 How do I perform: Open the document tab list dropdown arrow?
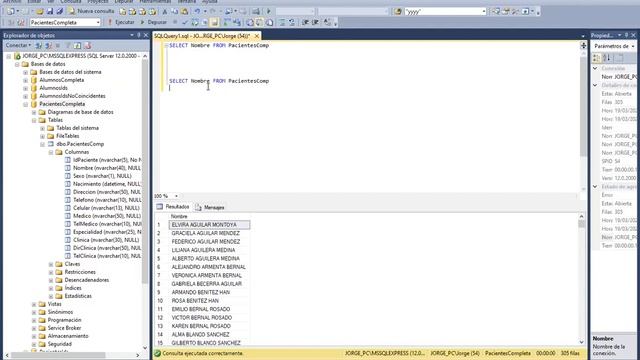[583, 36]
